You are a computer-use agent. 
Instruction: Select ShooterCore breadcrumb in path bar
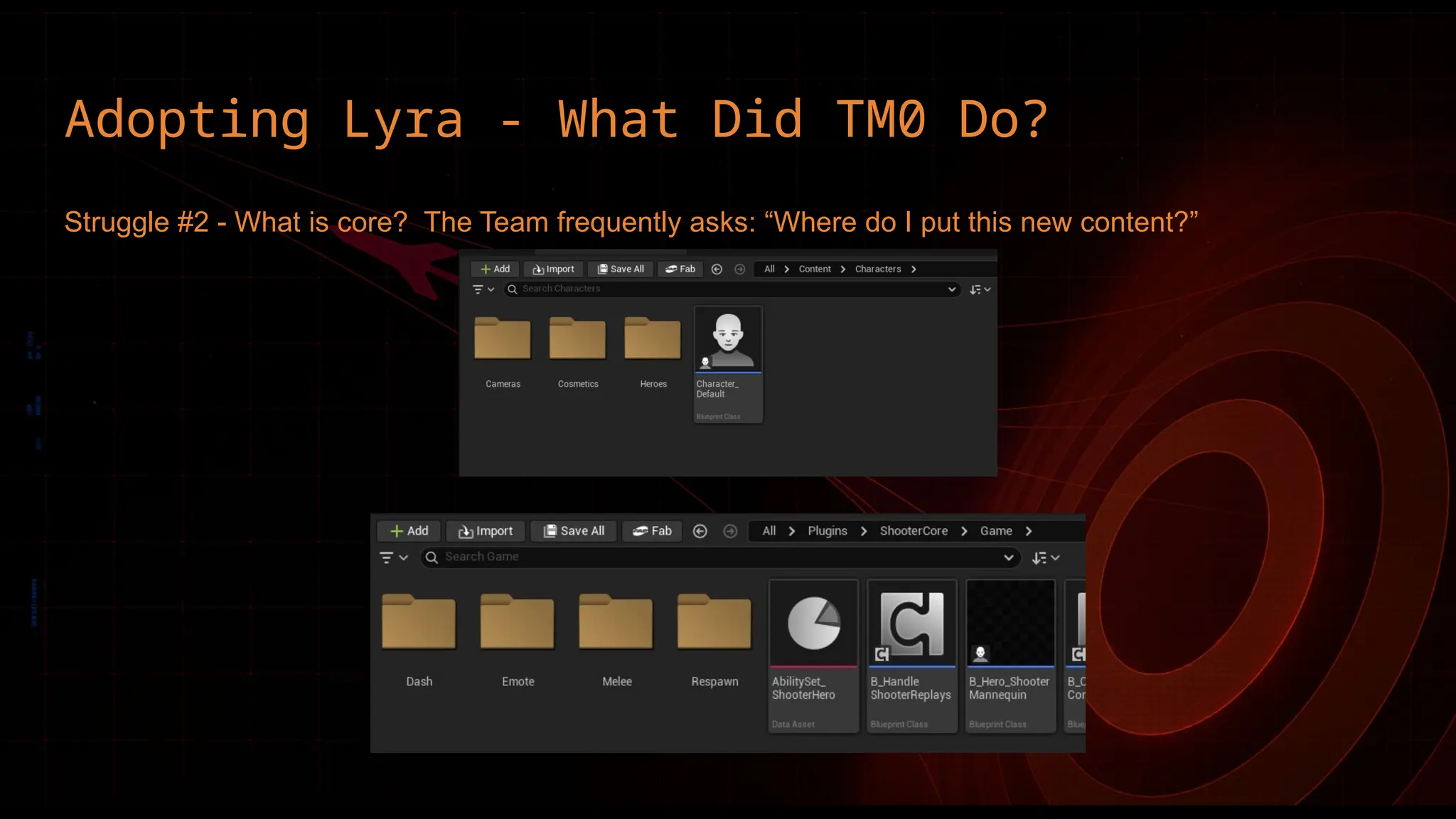[x=914, y=531]
